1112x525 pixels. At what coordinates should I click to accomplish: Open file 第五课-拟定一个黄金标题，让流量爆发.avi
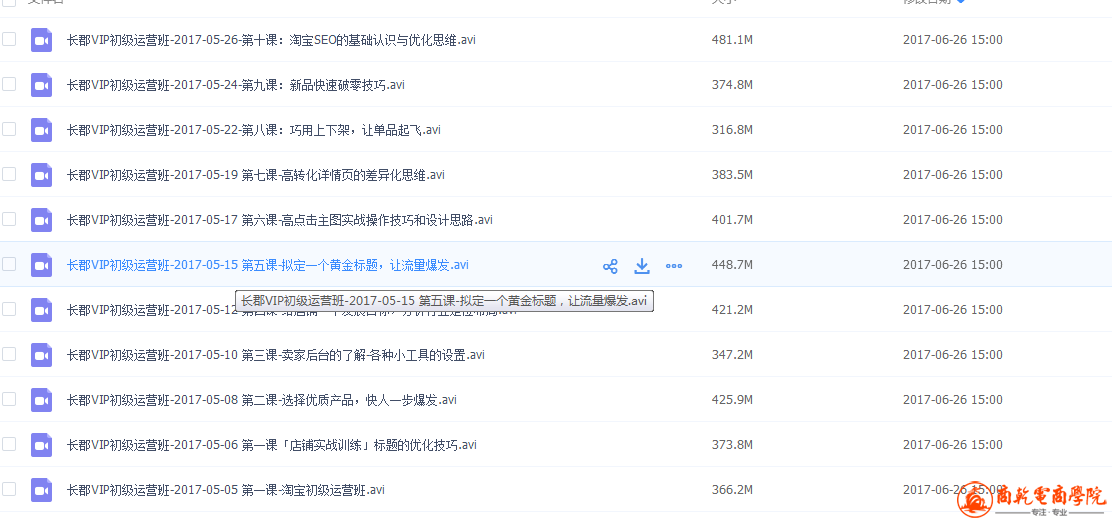pos(267,265)
